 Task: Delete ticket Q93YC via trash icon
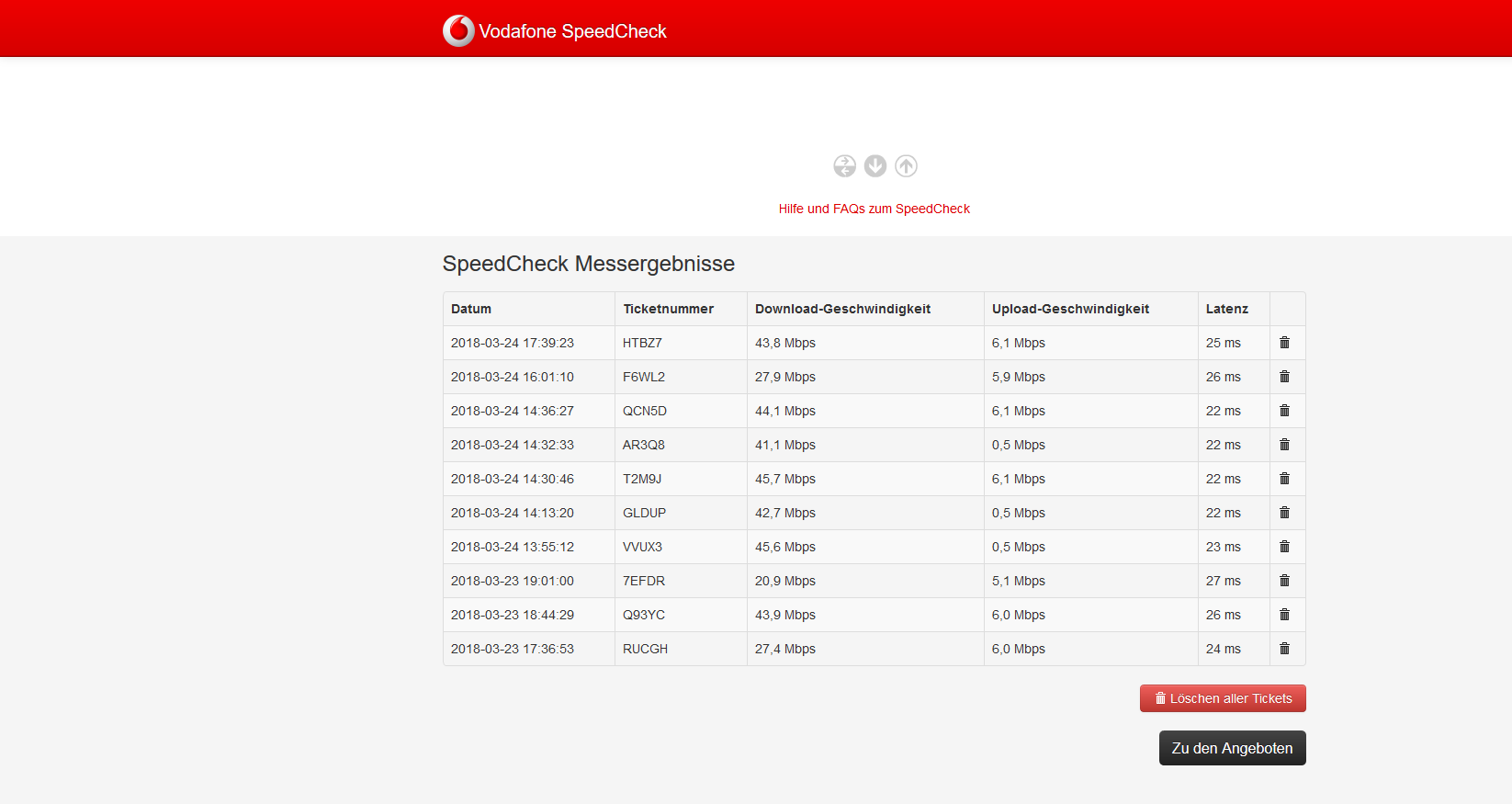point(1284,615)
